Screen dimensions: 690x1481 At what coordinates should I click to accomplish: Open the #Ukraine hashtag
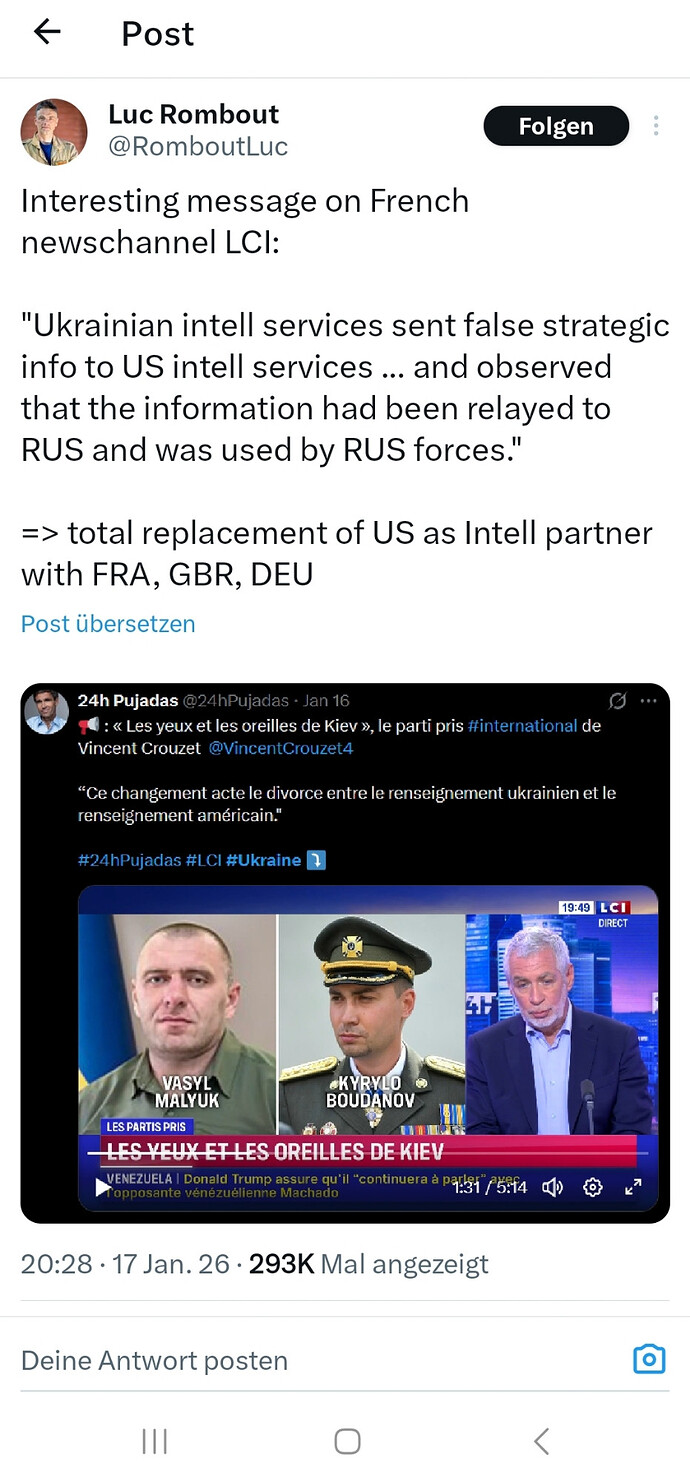click(x=263, y=860)
